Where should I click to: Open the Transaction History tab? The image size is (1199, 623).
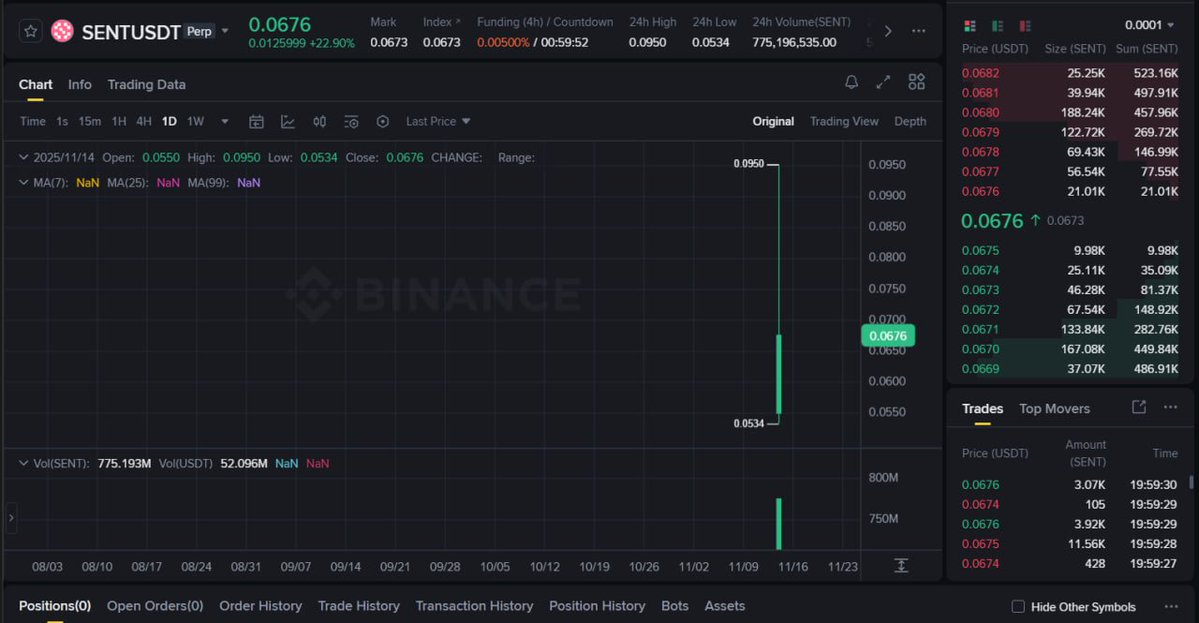click(474, 606)
